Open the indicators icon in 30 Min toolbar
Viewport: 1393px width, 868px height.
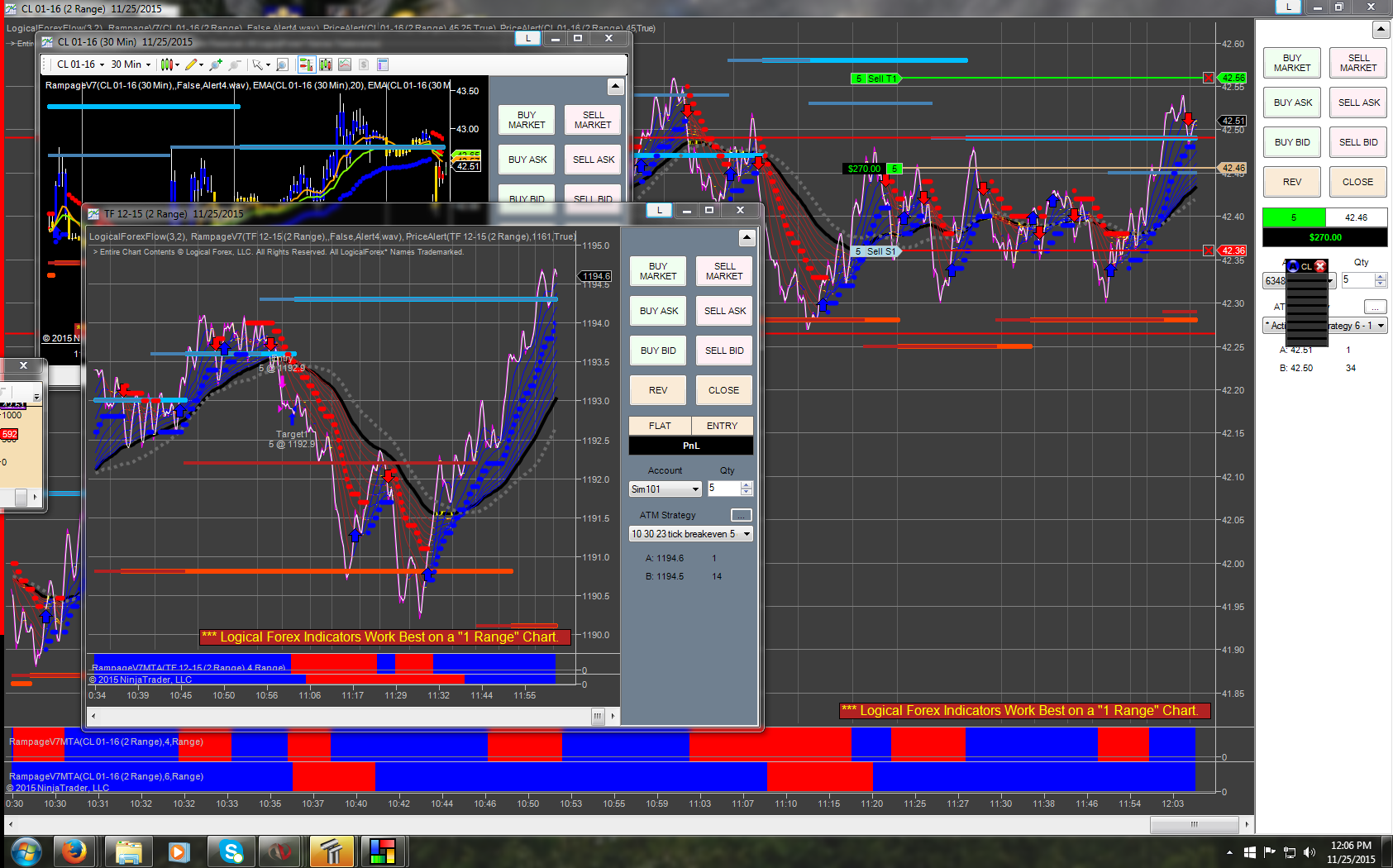[345, 64]
